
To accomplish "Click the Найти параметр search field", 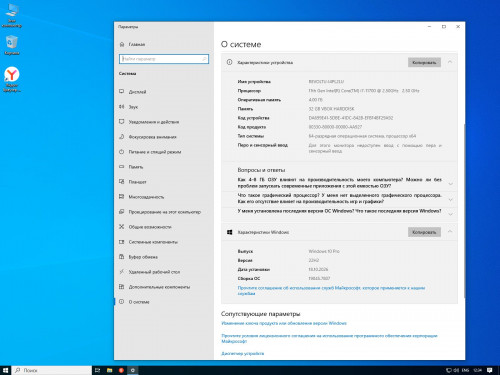I will pos(164,59).
